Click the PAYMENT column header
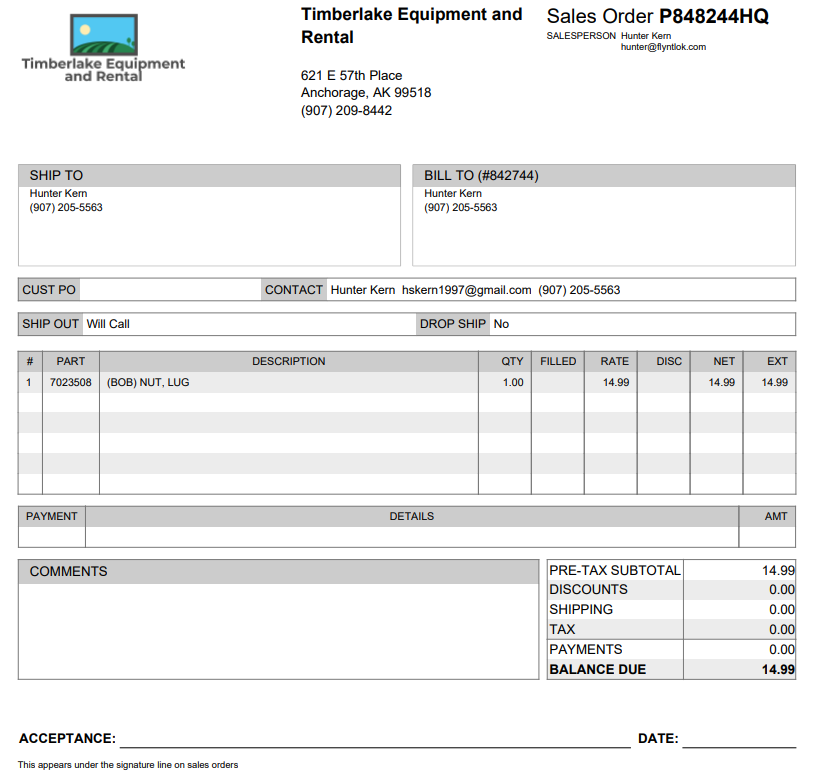Viewport: 815px width, 775px height. pos(51,516)
